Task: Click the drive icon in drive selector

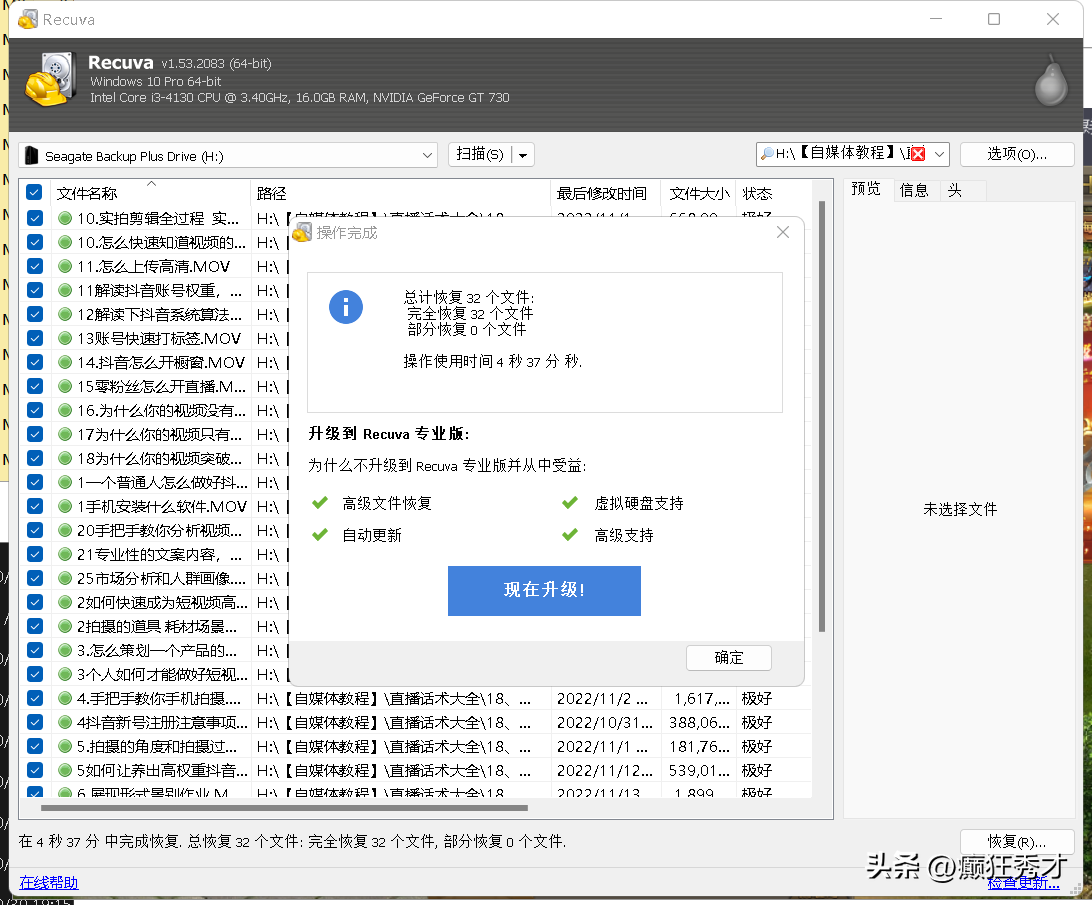Action: pyautogui.click(x=31, y=155)
